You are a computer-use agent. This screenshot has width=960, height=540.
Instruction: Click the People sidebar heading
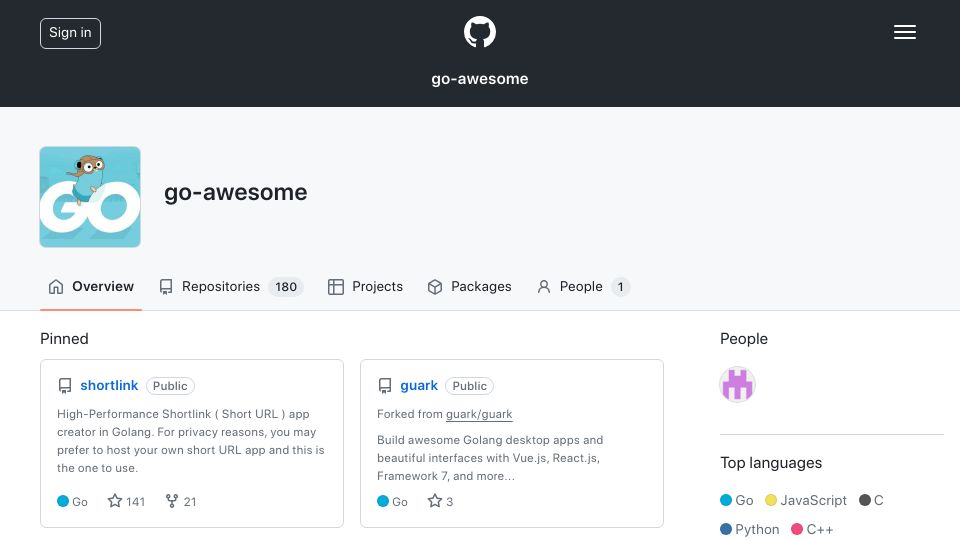pos(744,339)
